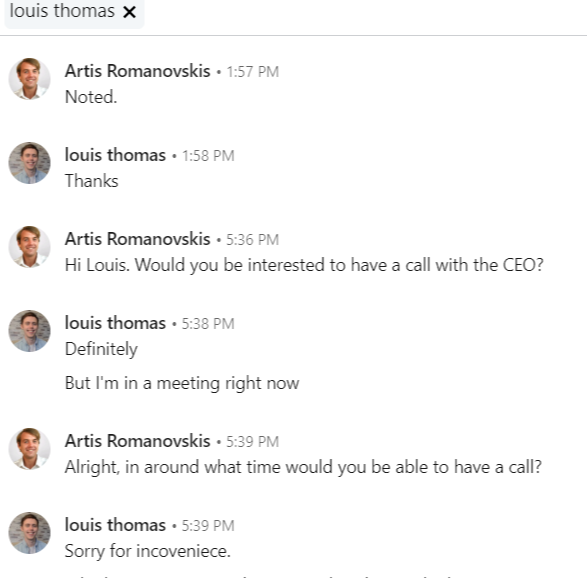Open Artis Romanovskis avatar at 5:39 PM
The width and height of the screenshot is (588, 581).
point(30,449)
